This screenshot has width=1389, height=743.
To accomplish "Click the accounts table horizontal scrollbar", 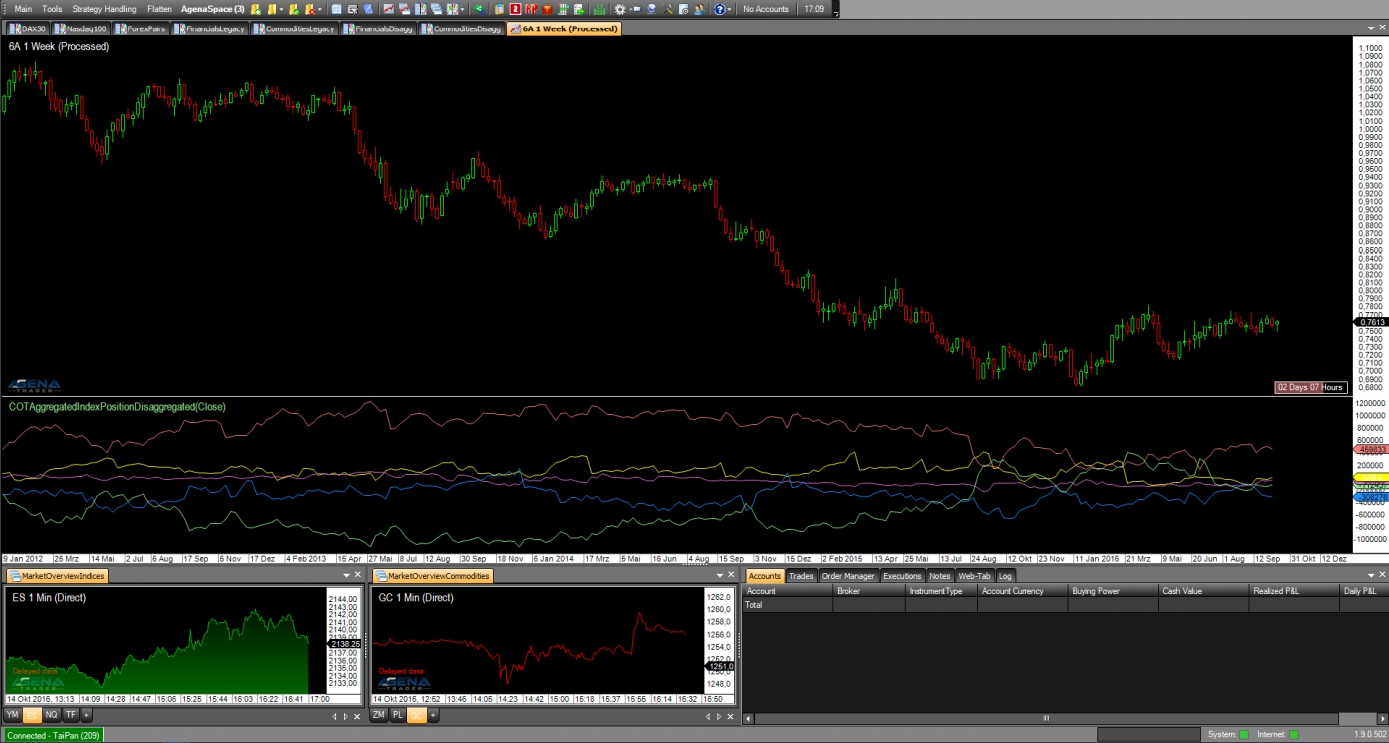I will [x=1047, y=718].
